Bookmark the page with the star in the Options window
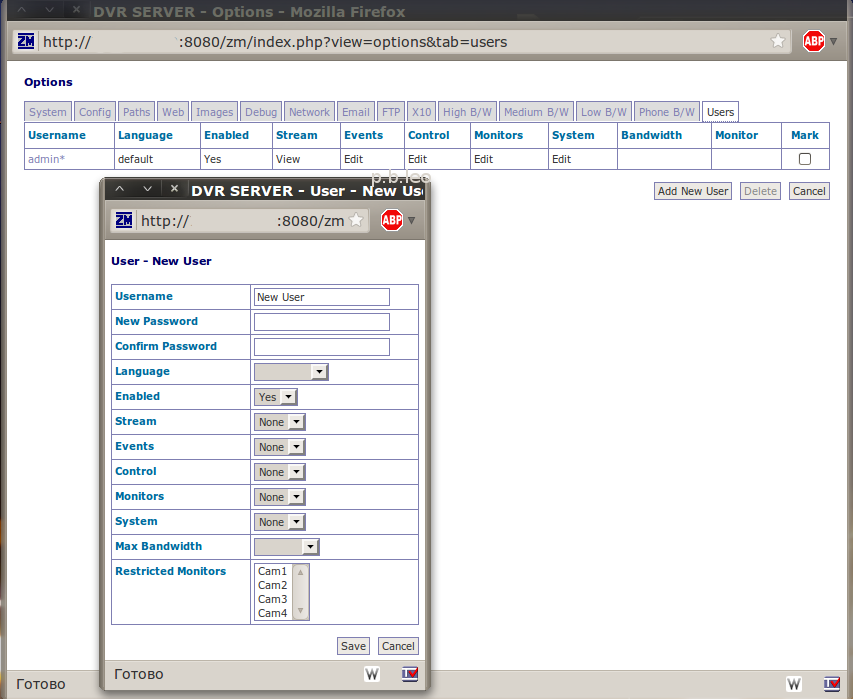This screenshot has width=853, height=699. (778, 41)
